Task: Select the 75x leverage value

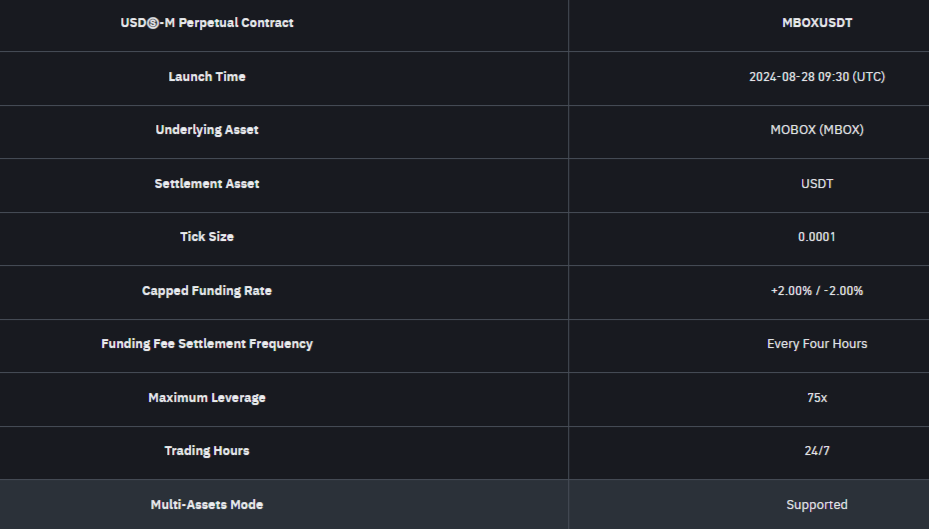Action: [x=817, y=398]
